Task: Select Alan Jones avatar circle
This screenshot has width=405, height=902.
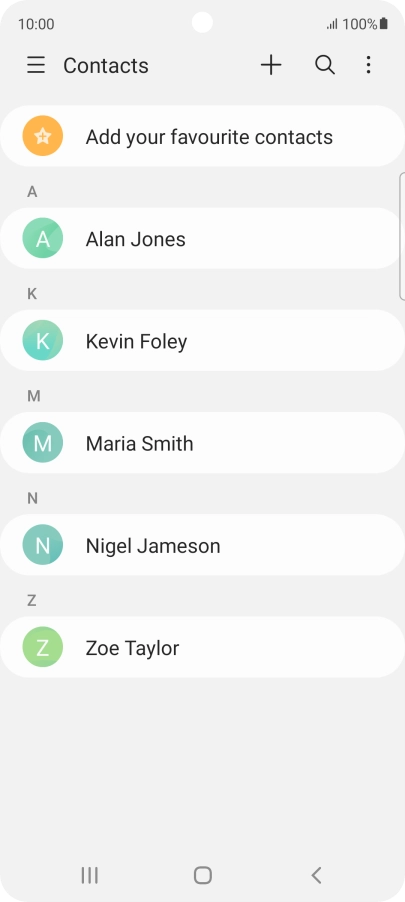Action: pos(43,238)
